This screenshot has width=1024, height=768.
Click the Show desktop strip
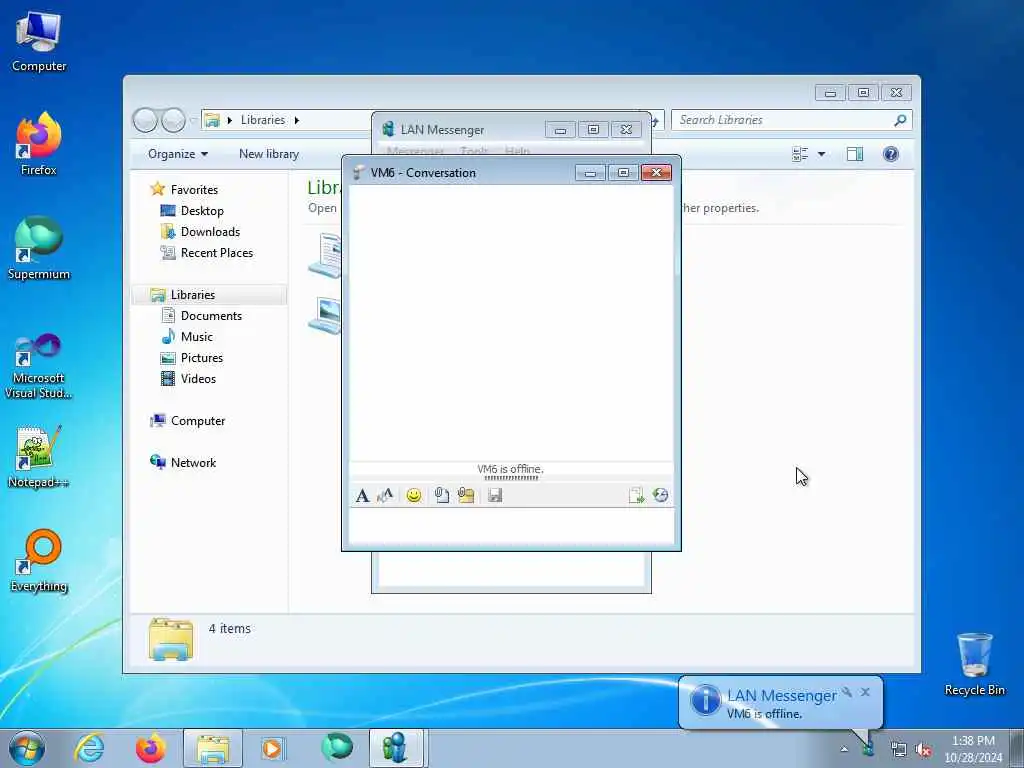tap(1017, 748)
